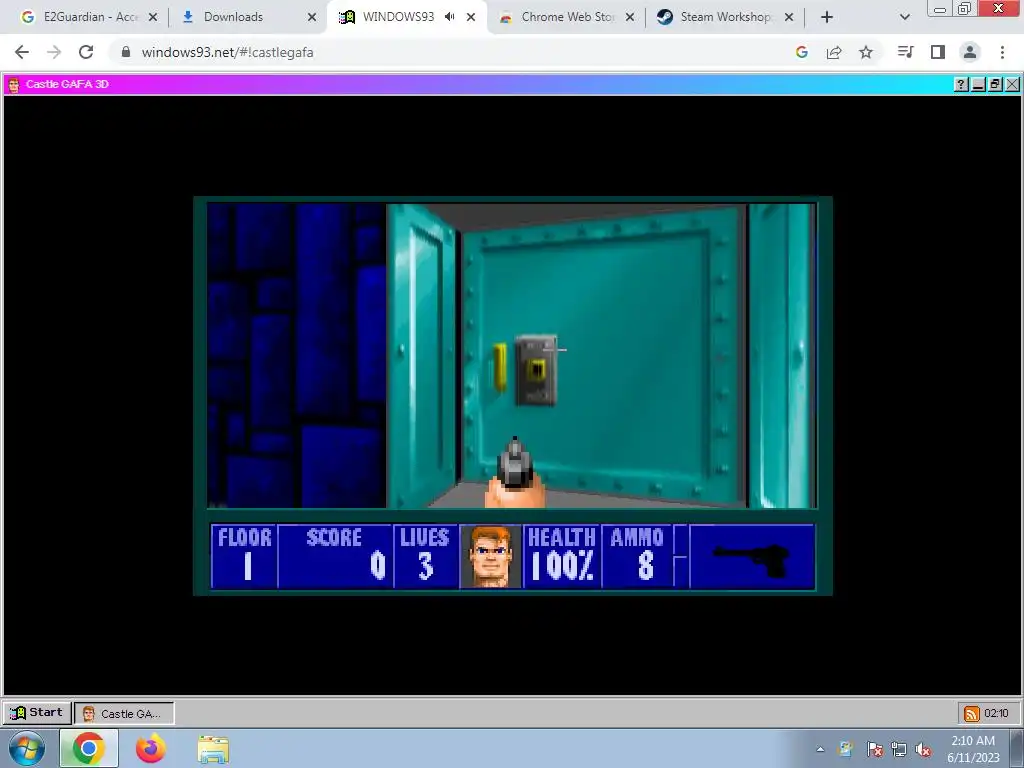This screenshot has width=1024, height=768.
Task: Click Chrome in the Windows taskbar
Action: point(89,748)
